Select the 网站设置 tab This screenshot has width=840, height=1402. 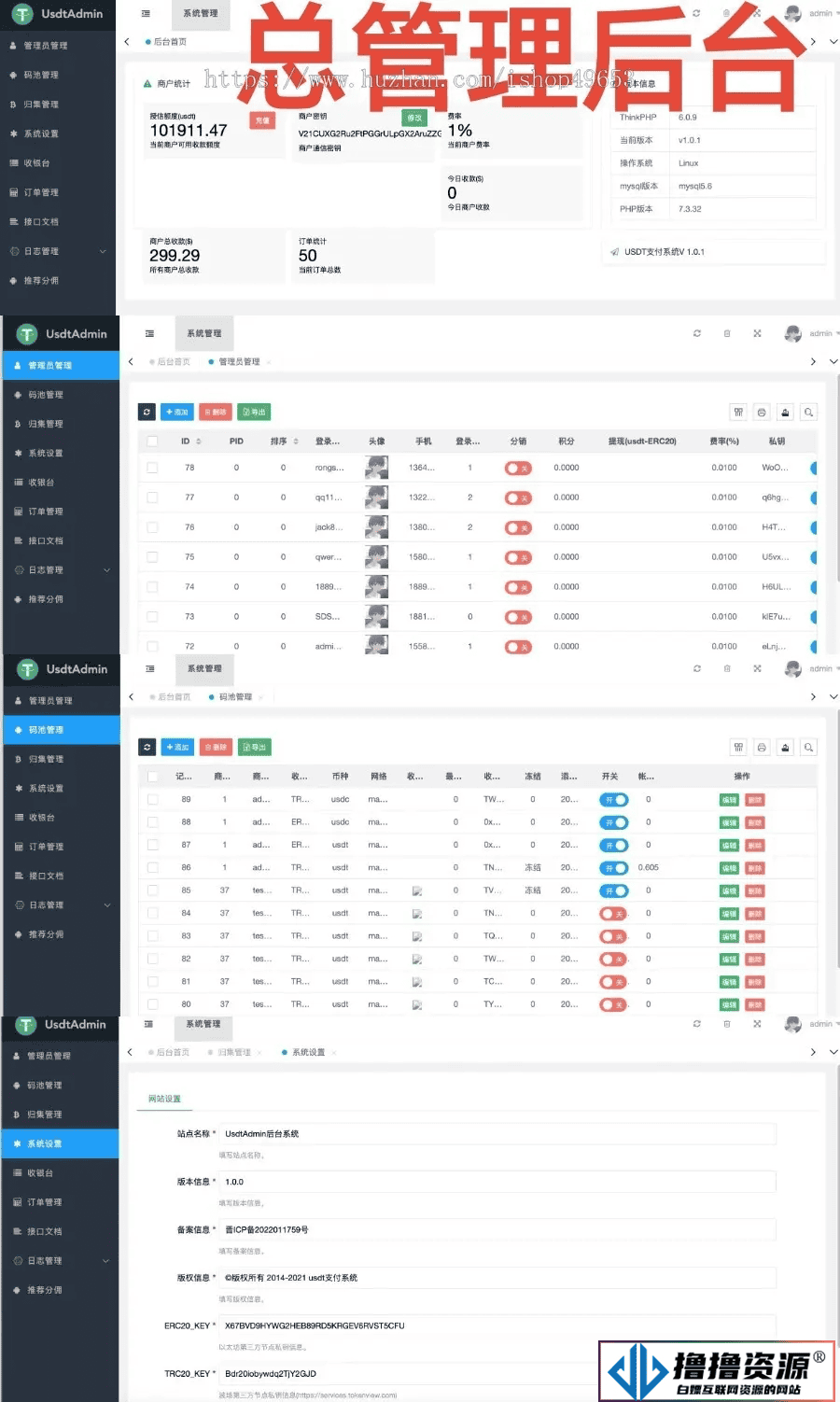(x=165, y=1099)
